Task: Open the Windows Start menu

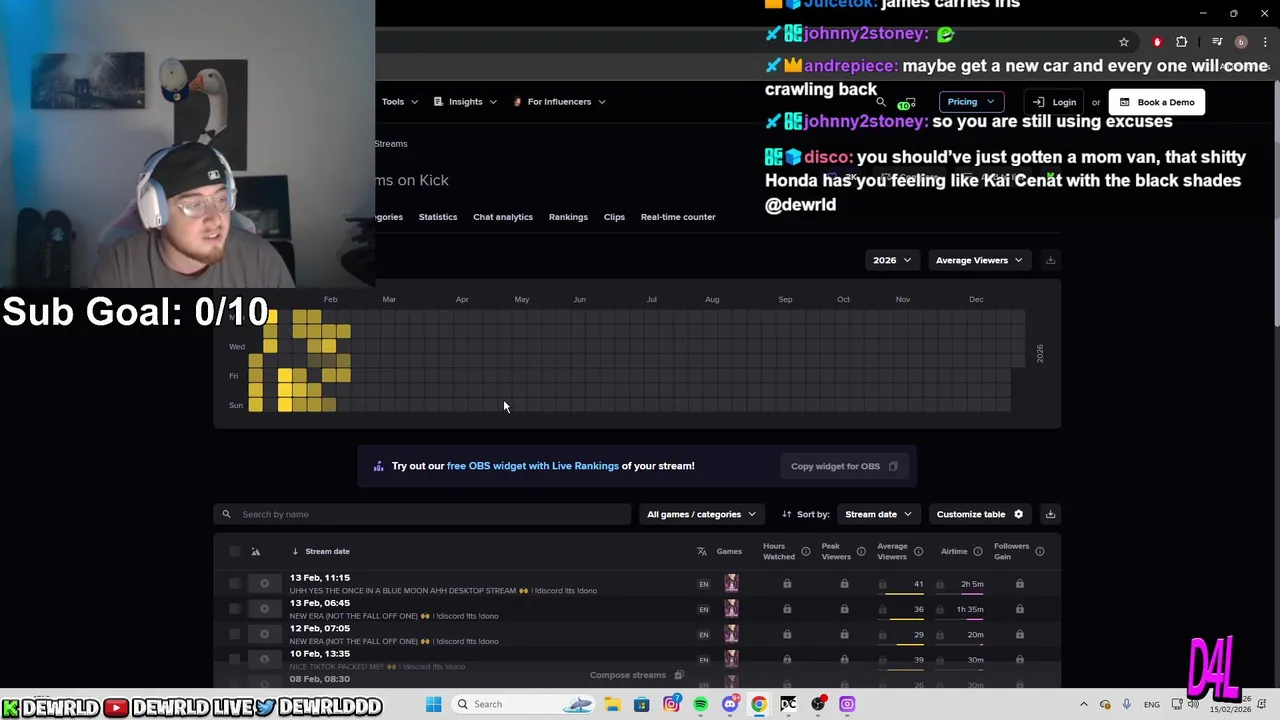Action: (x=433, y=704)
